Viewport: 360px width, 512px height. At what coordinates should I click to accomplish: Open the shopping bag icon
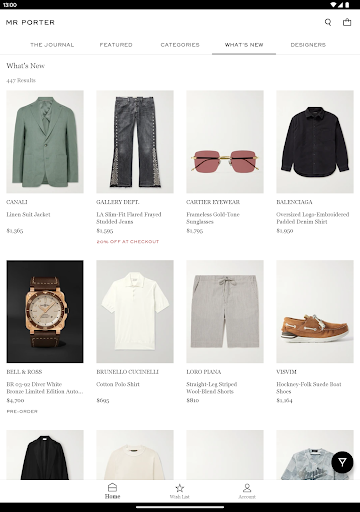(x=347, y=22)
